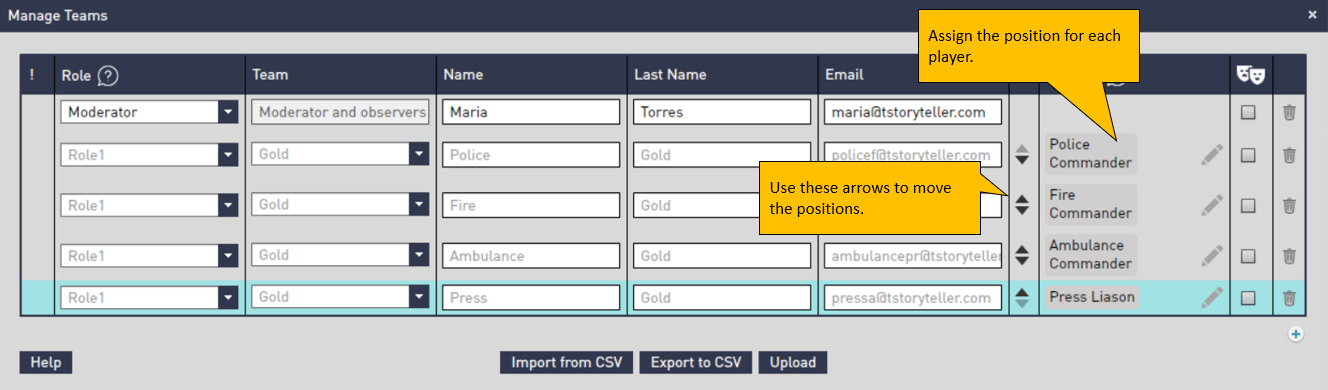Tick the masks checkbox for Press row

pos(1248,297)
